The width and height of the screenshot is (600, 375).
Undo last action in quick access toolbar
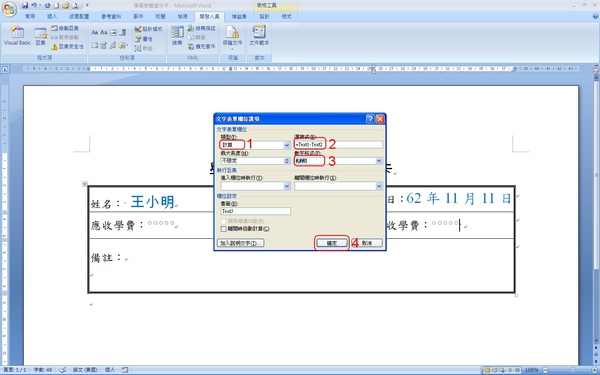(34, 5)
